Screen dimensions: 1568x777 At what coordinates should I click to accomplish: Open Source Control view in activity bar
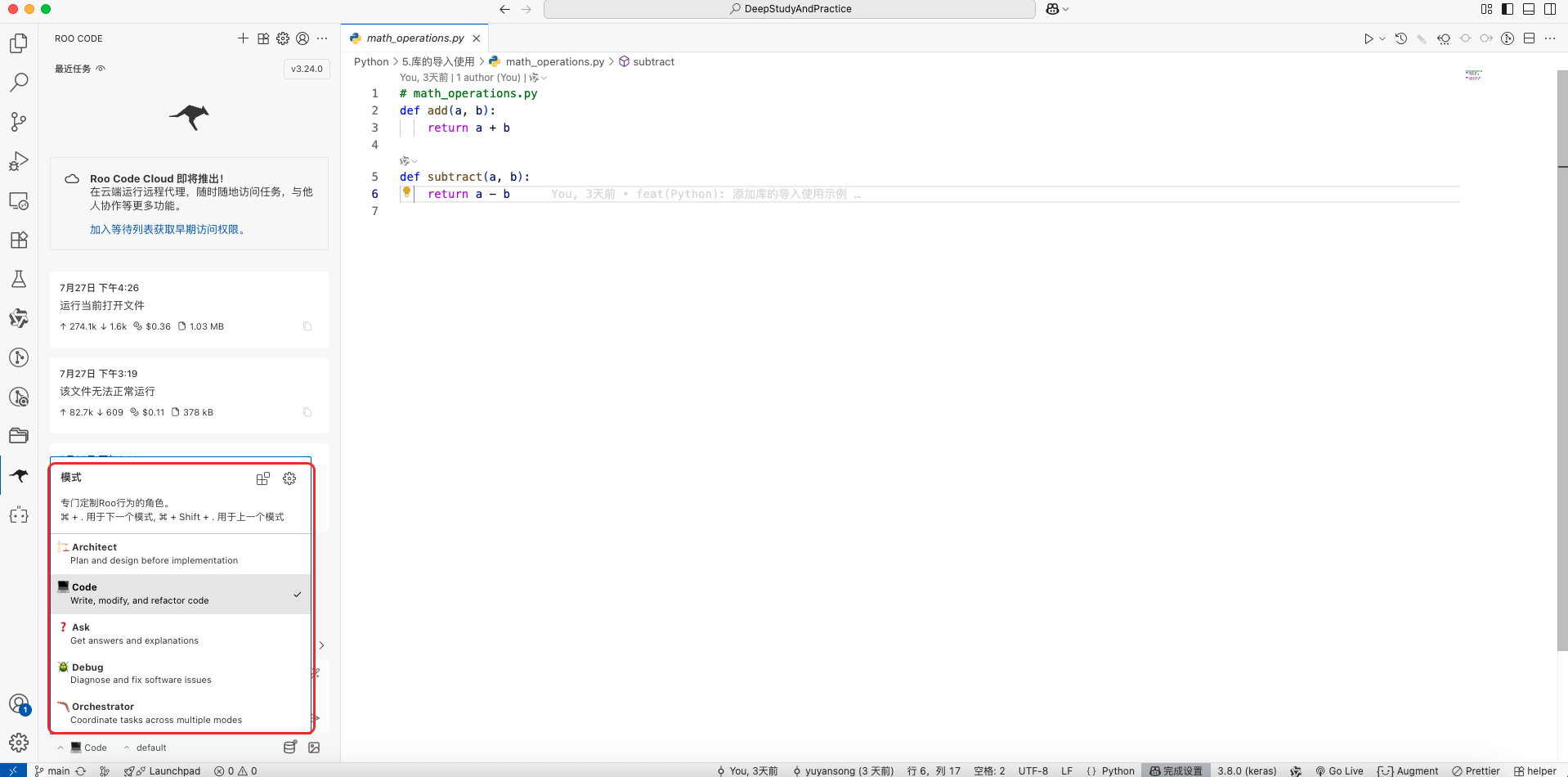pyautogui.click(x=19, y=122)
